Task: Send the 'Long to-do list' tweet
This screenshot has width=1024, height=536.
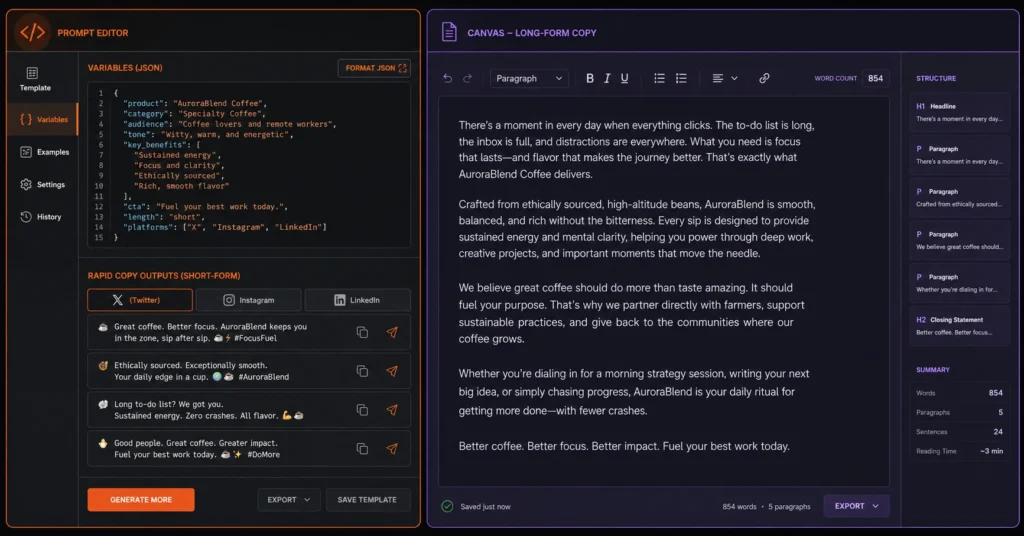Action: (x=392, y=410)
